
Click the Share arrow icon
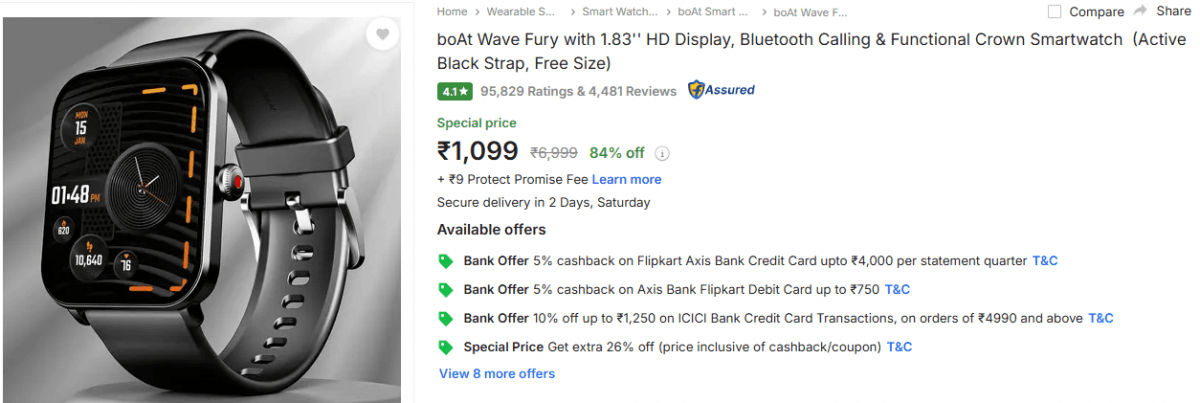[1139, 11]
